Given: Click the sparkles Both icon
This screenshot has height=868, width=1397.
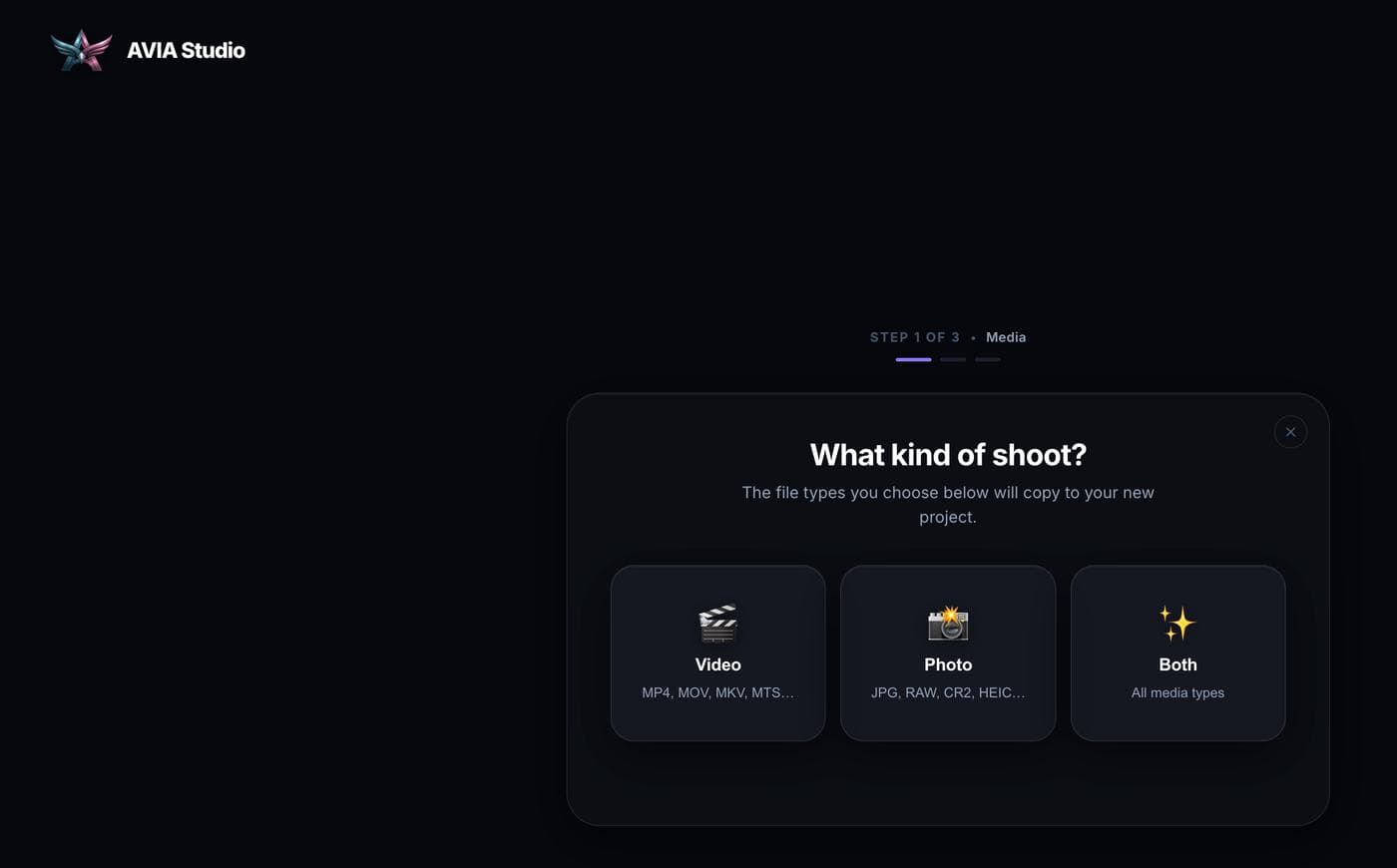Looking at the screenshot, I should [x=1177, y=624].
